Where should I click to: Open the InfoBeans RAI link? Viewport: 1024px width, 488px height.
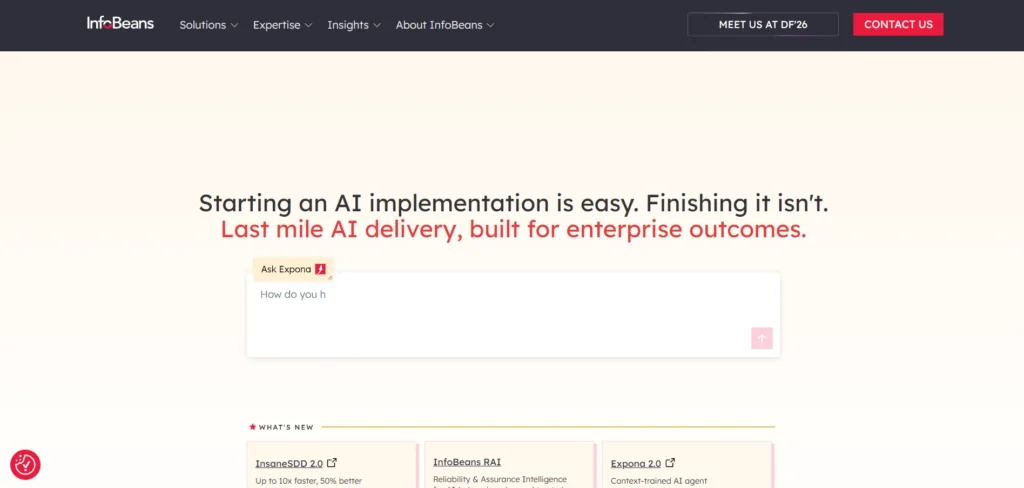[467, 462]
